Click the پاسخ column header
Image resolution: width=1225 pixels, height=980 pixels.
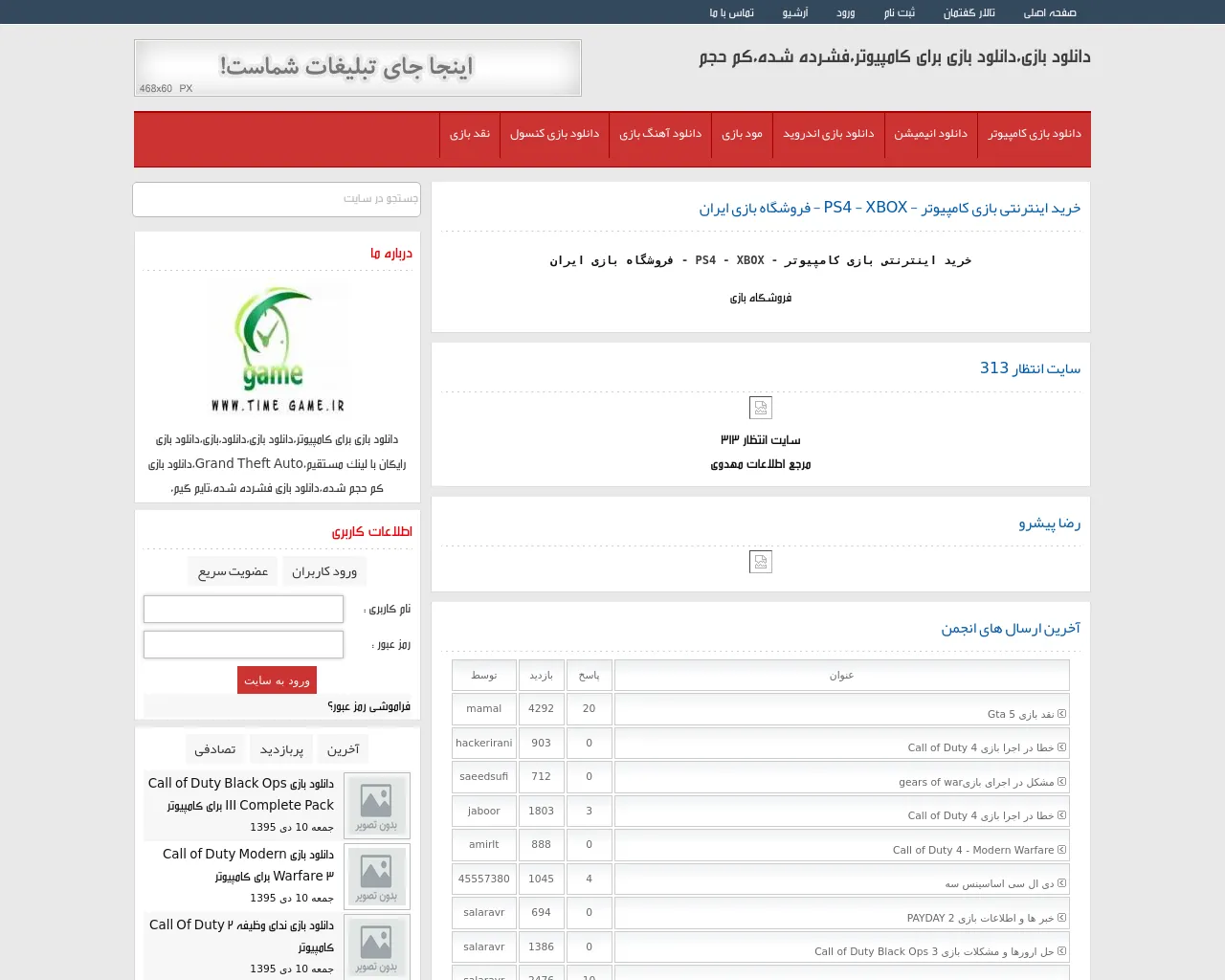(590, 676)
